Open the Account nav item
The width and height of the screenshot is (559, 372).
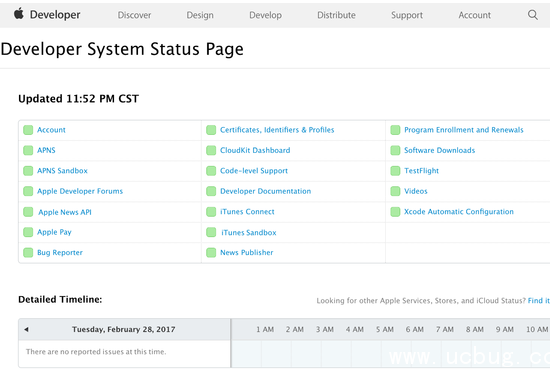click(475, 15)
